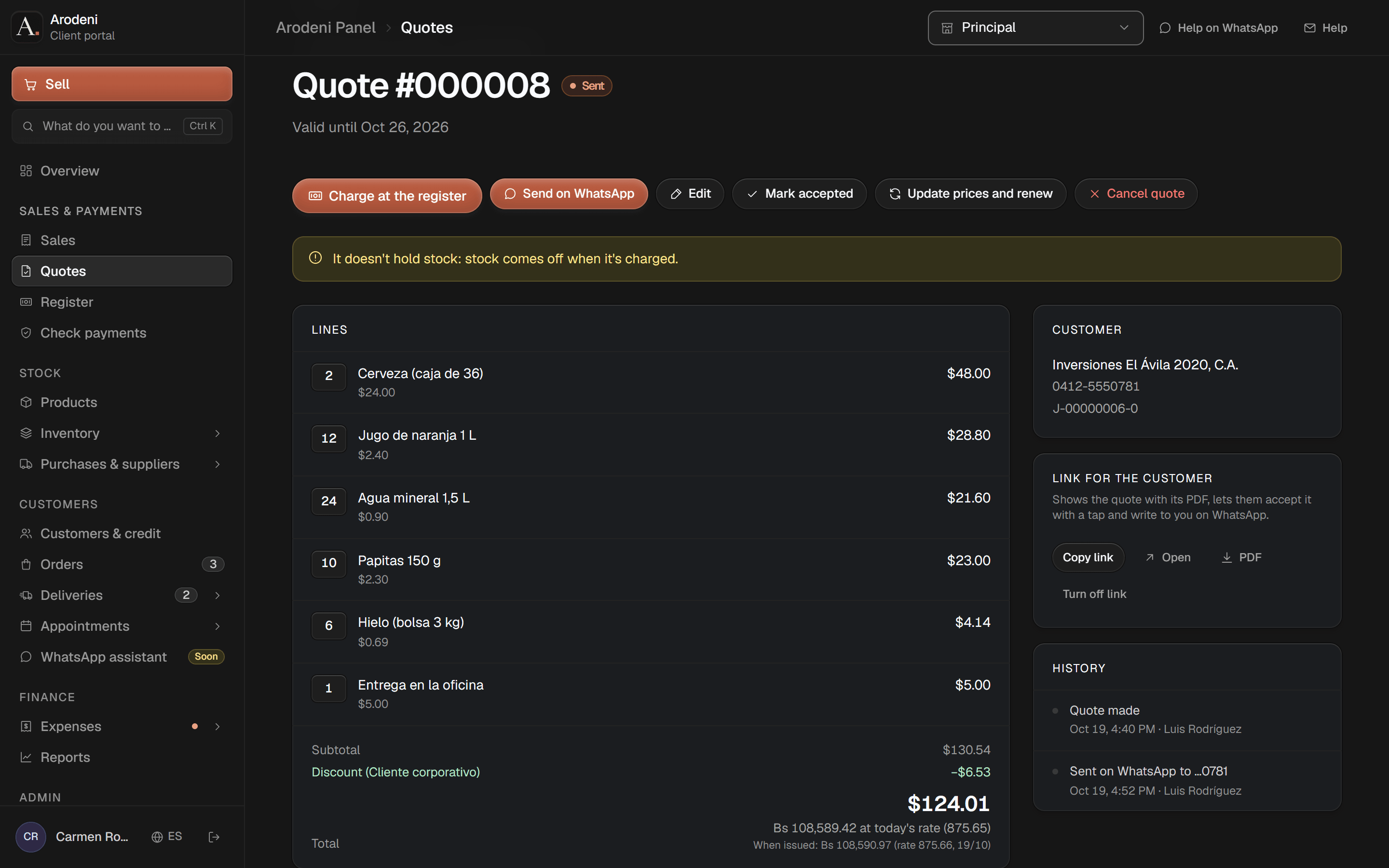Screen dimensions: 1389x868
Task: Click Charge at the register
Action: tap(387, 196)
